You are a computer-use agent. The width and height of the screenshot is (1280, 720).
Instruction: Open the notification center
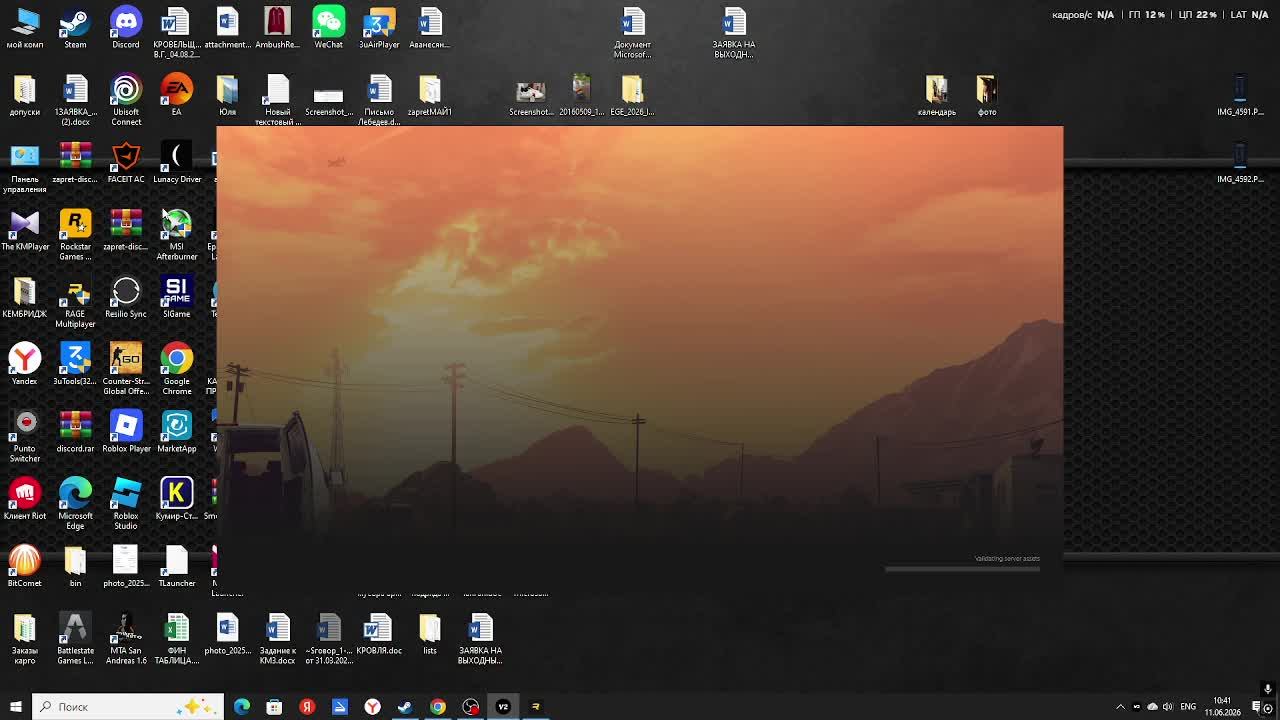coord(1257,707)
